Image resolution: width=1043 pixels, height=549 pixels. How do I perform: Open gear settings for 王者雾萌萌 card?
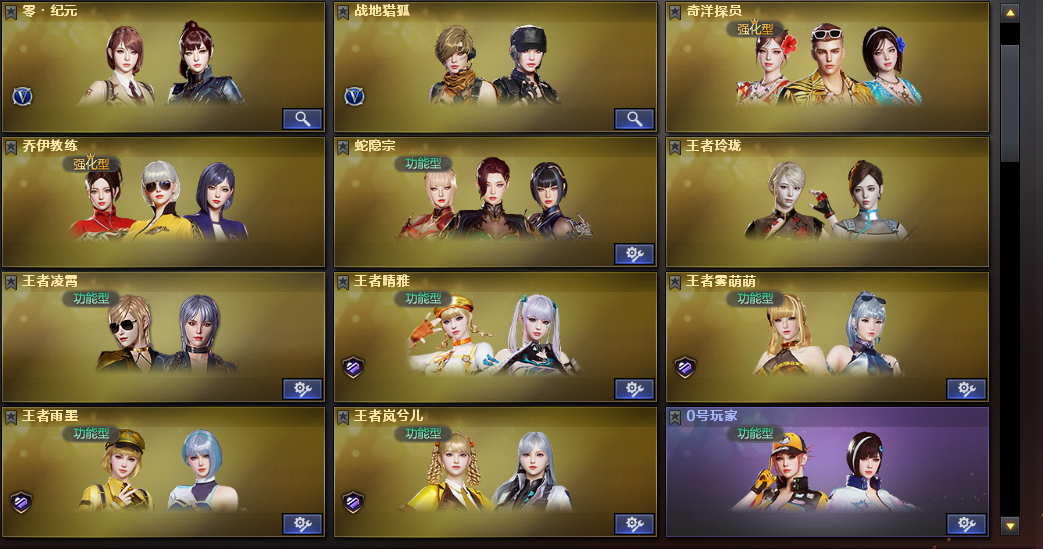point(966,389)
